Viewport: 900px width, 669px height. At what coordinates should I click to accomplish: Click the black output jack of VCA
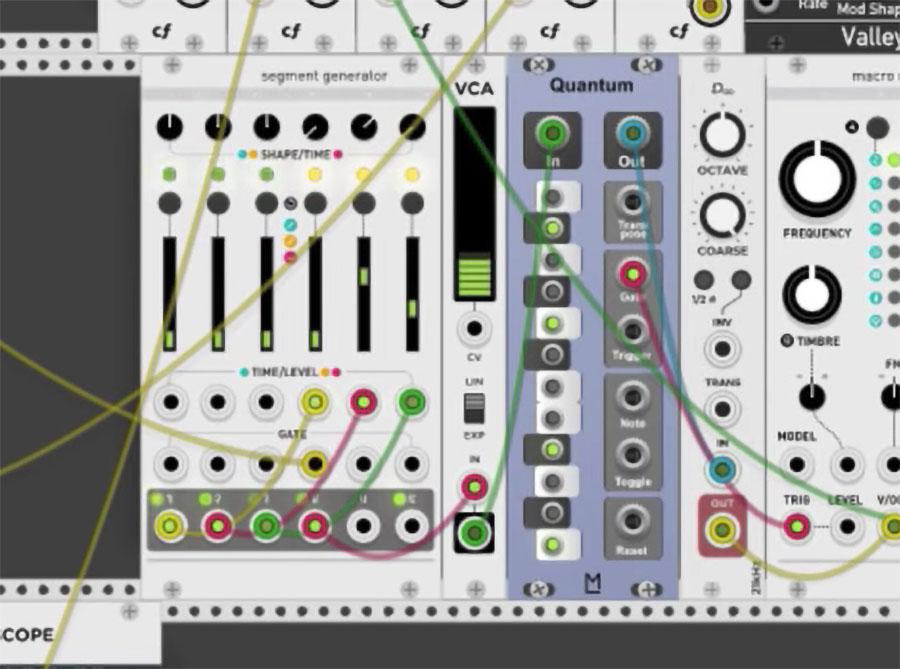point(474,533)
